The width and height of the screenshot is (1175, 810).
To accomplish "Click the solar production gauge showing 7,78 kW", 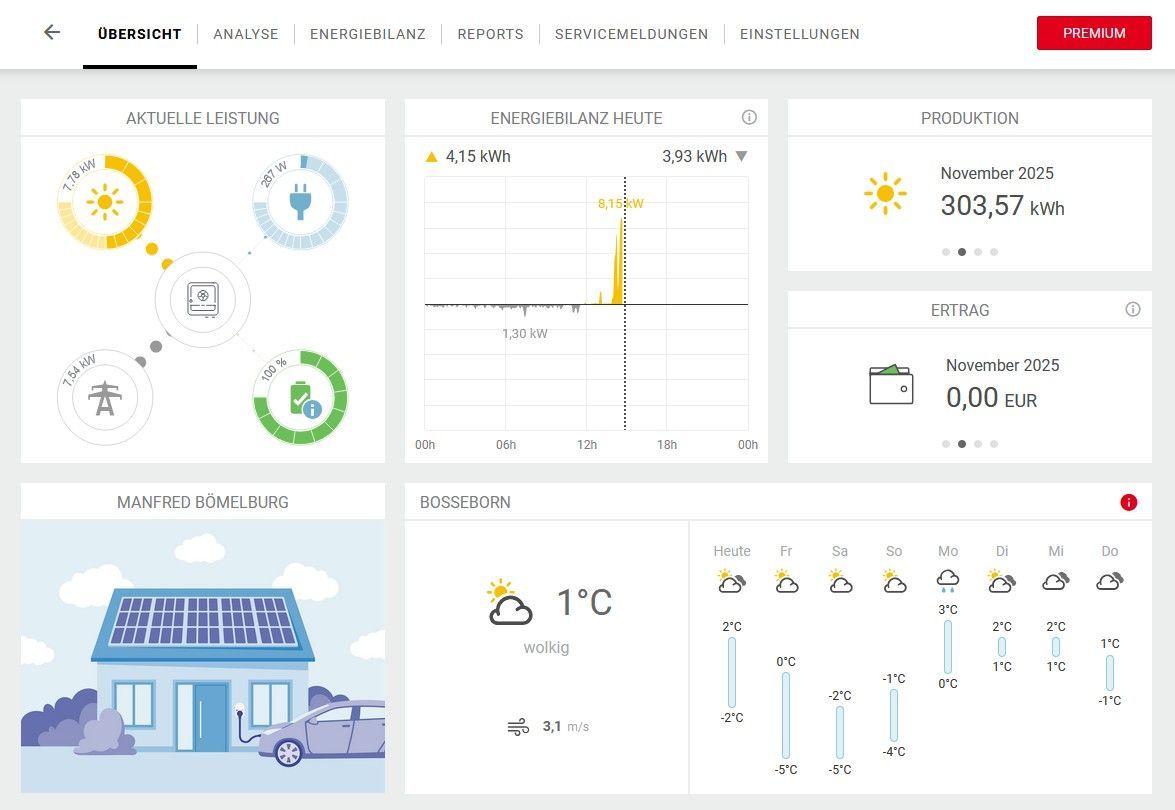I will 104,201.
